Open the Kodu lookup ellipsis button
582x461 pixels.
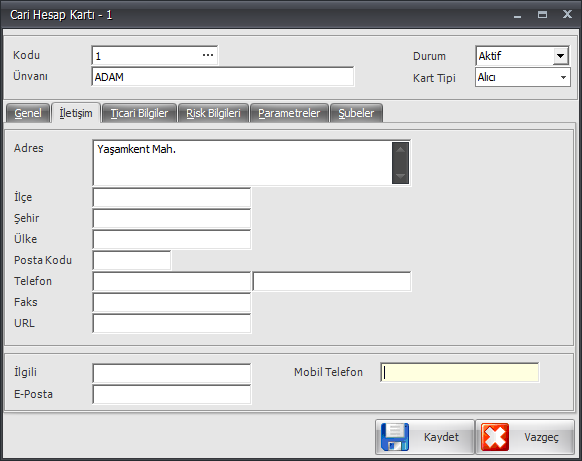tap(208, 55)
